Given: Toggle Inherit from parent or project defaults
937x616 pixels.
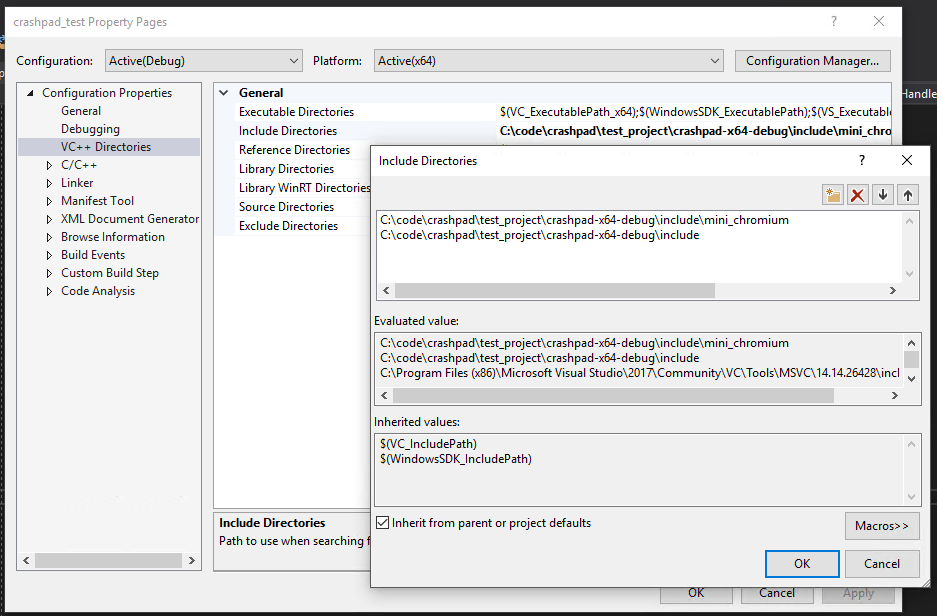Looking at the screenshot, I should 382,522.
